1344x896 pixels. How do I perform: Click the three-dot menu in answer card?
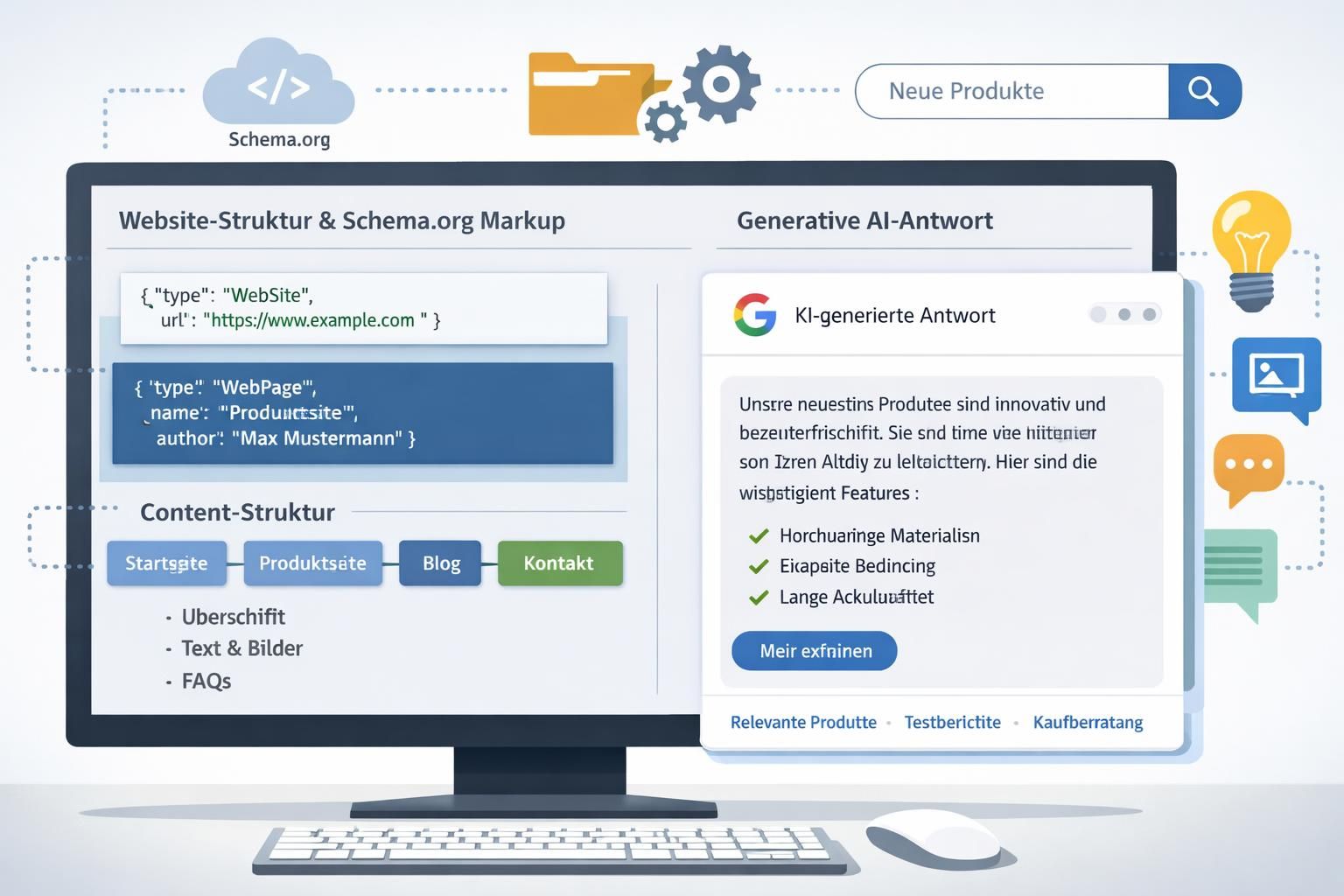[1124, 314]
